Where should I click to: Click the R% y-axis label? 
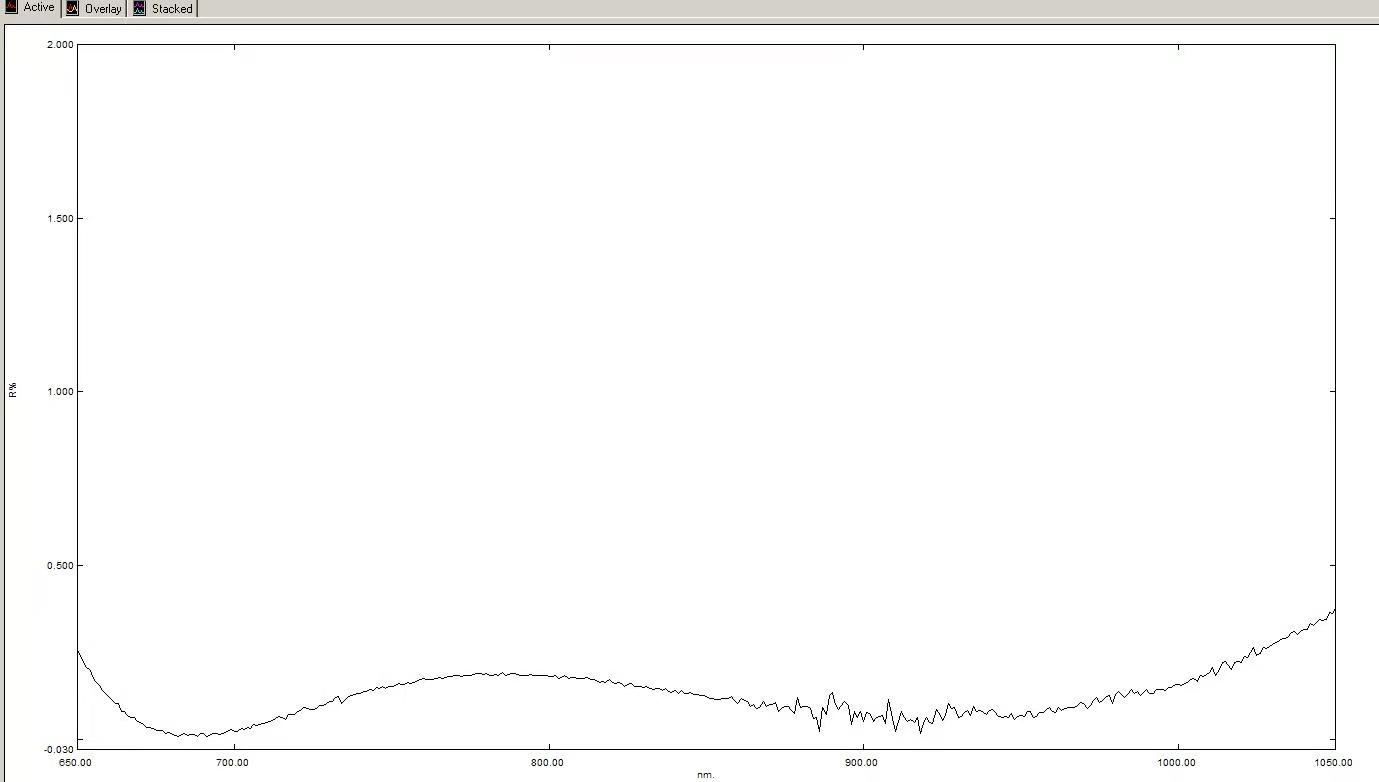(x=14, y=391)
